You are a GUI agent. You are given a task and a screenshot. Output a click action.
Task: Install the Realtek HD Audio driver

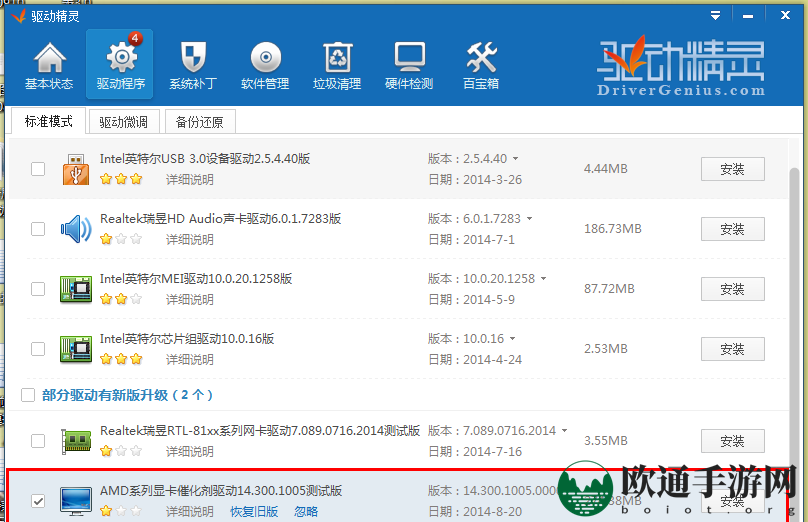pyautogui.click(x=732, y=229)
